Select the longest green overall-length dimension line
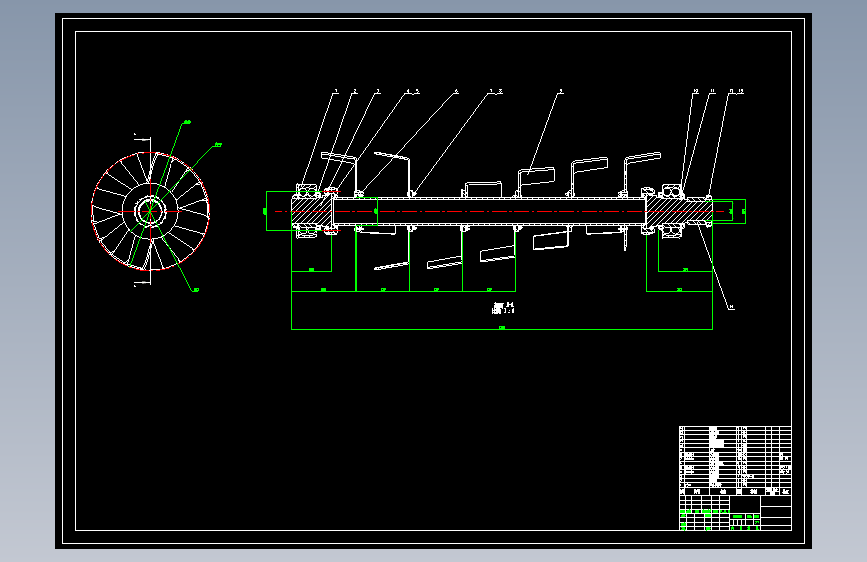 click(x=502, y=329)
